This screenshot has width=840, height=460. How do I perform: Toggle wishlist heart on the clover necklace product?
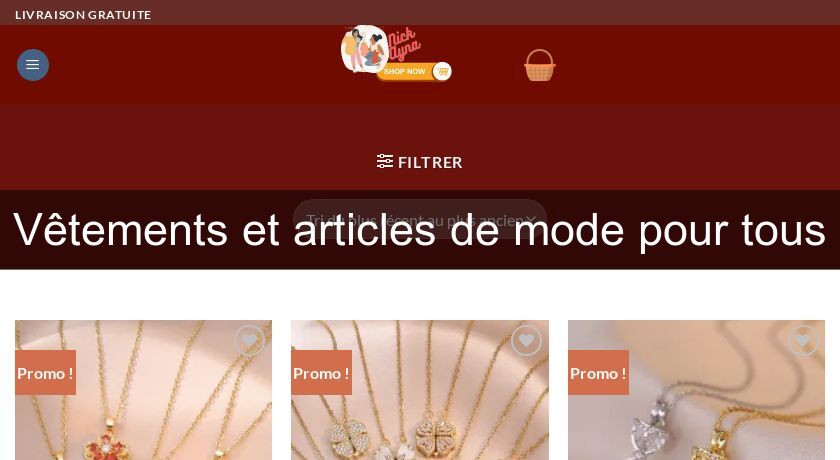526,340
